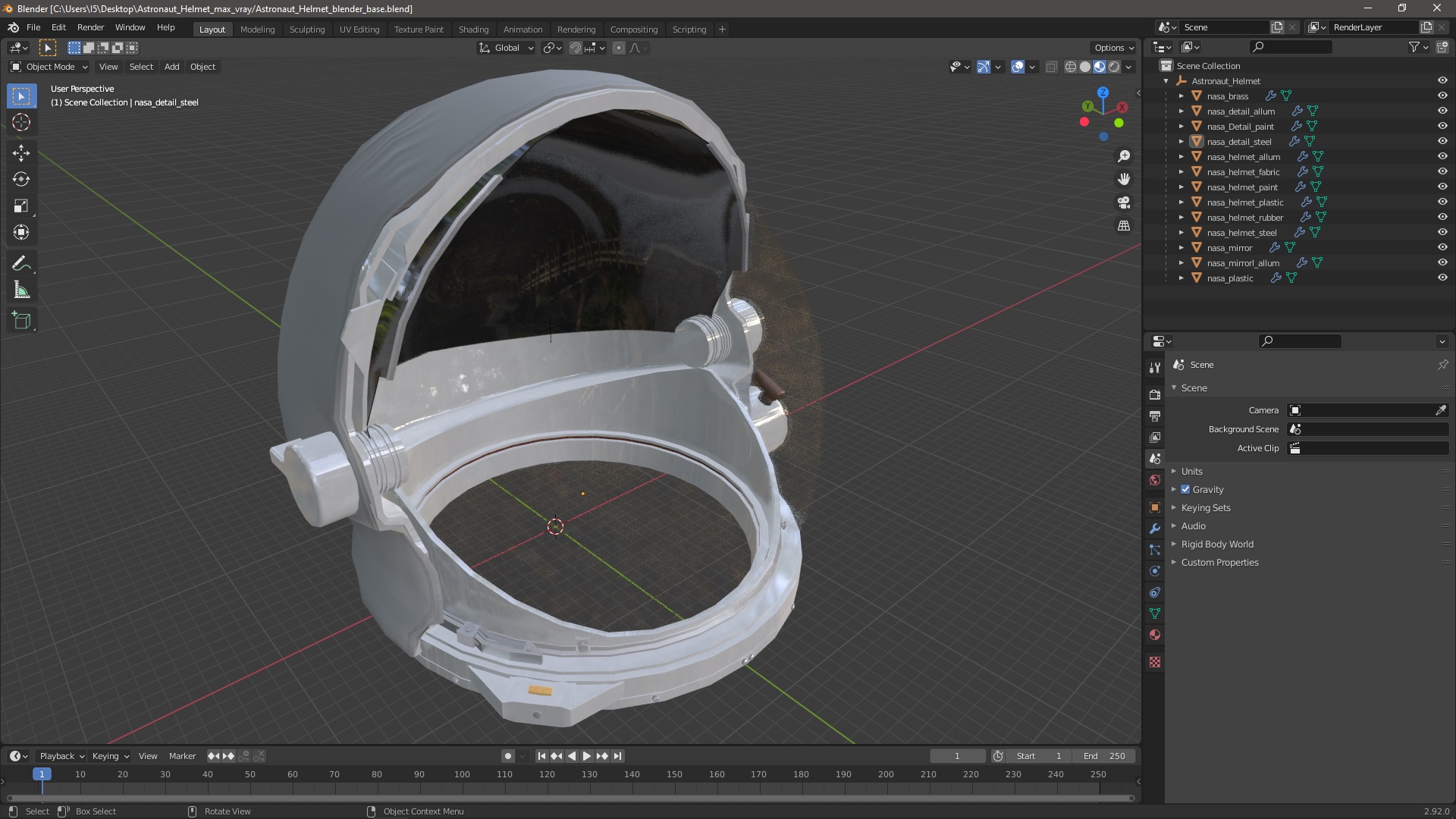Switch to the Shading workspace tab
1456x819 pixels.
tap(473, 30)
